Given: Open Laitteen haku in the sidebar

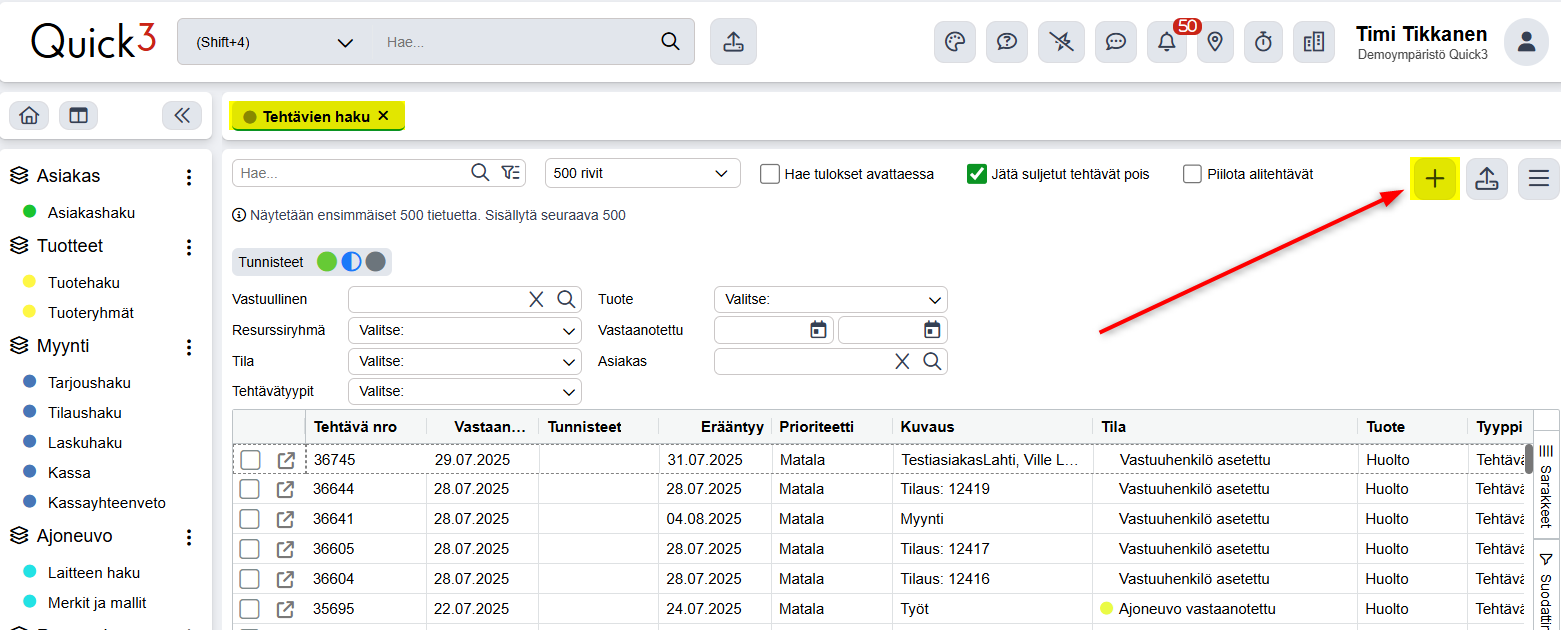Looking at the screenshot, I should [94, 572].
